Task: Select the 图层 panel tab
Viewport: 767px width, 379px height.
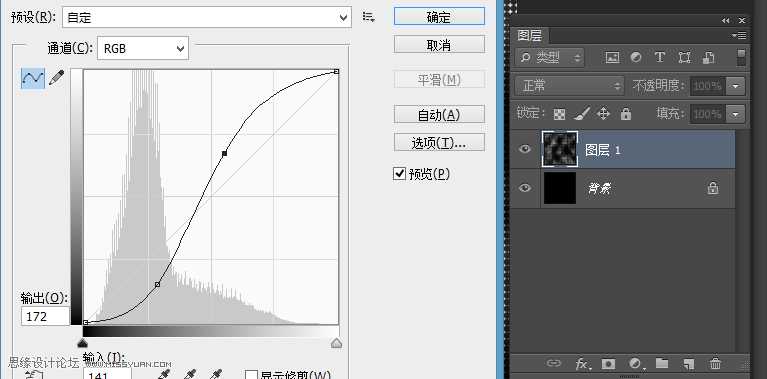Action: pyautogui.click(x=529, y=35)
